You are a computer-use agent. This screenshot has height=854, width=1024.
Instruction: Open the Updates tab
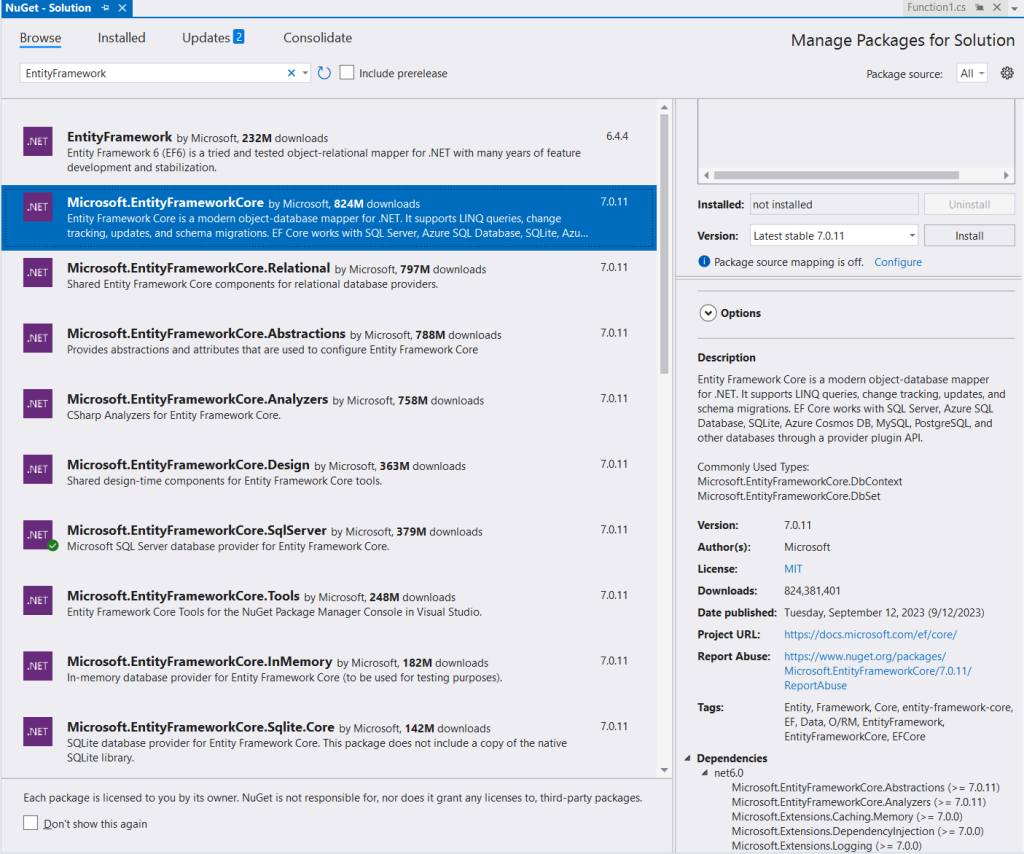tap(206, 38)
